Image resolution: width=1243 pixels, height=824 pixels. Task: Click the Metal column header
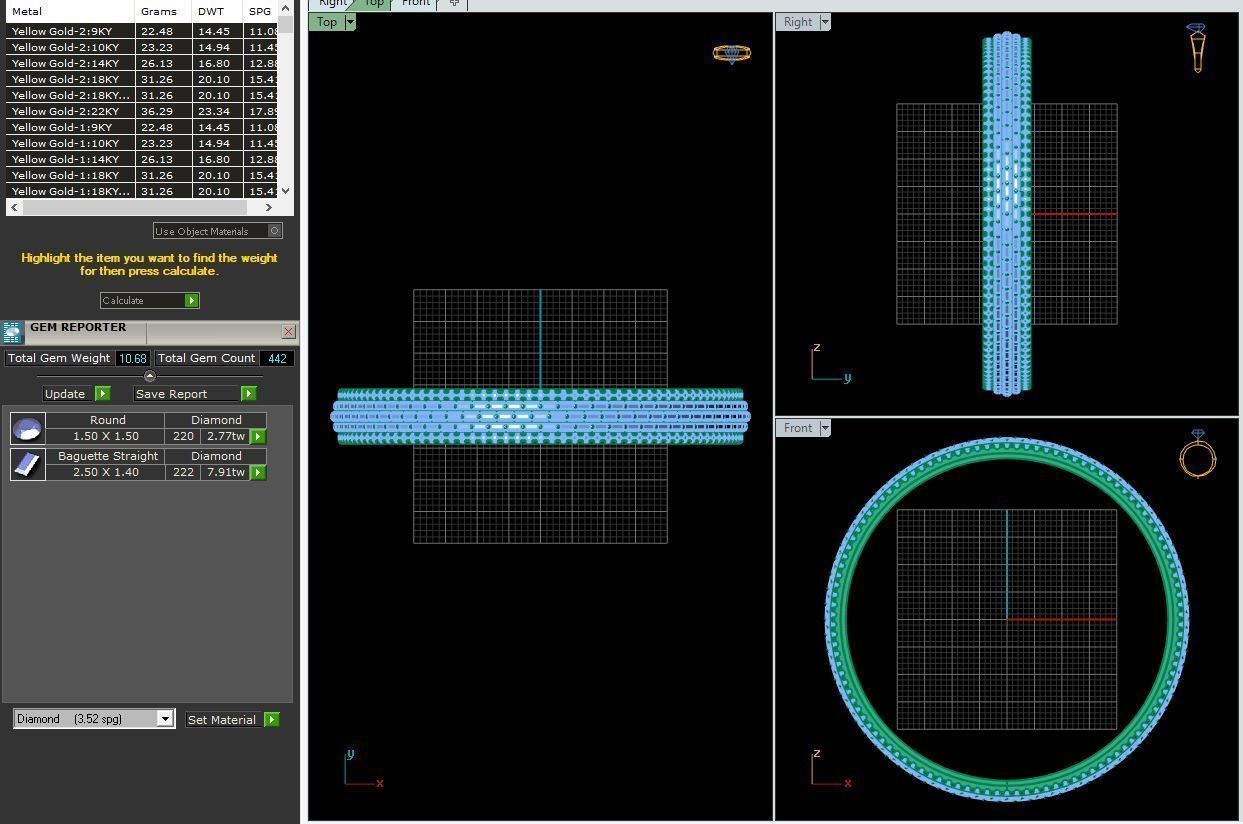[70, 11]
